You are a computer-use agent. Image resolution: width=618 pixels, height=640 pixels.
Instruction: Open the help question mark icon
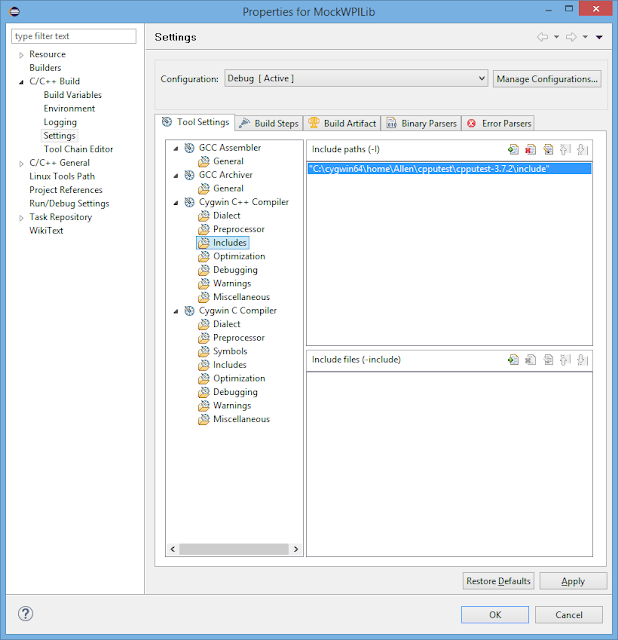[25, 613]
